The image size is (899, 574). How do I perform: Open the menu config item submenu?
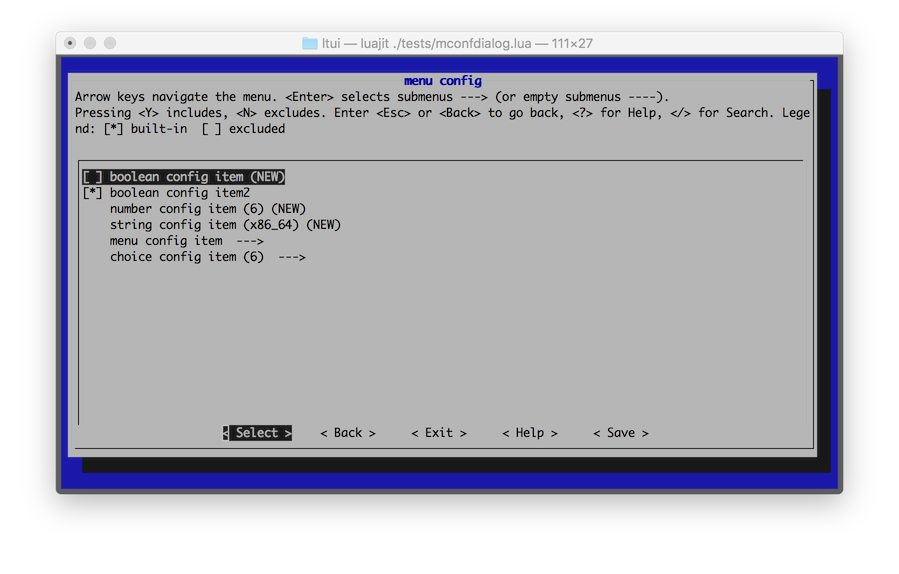point(166,241)
